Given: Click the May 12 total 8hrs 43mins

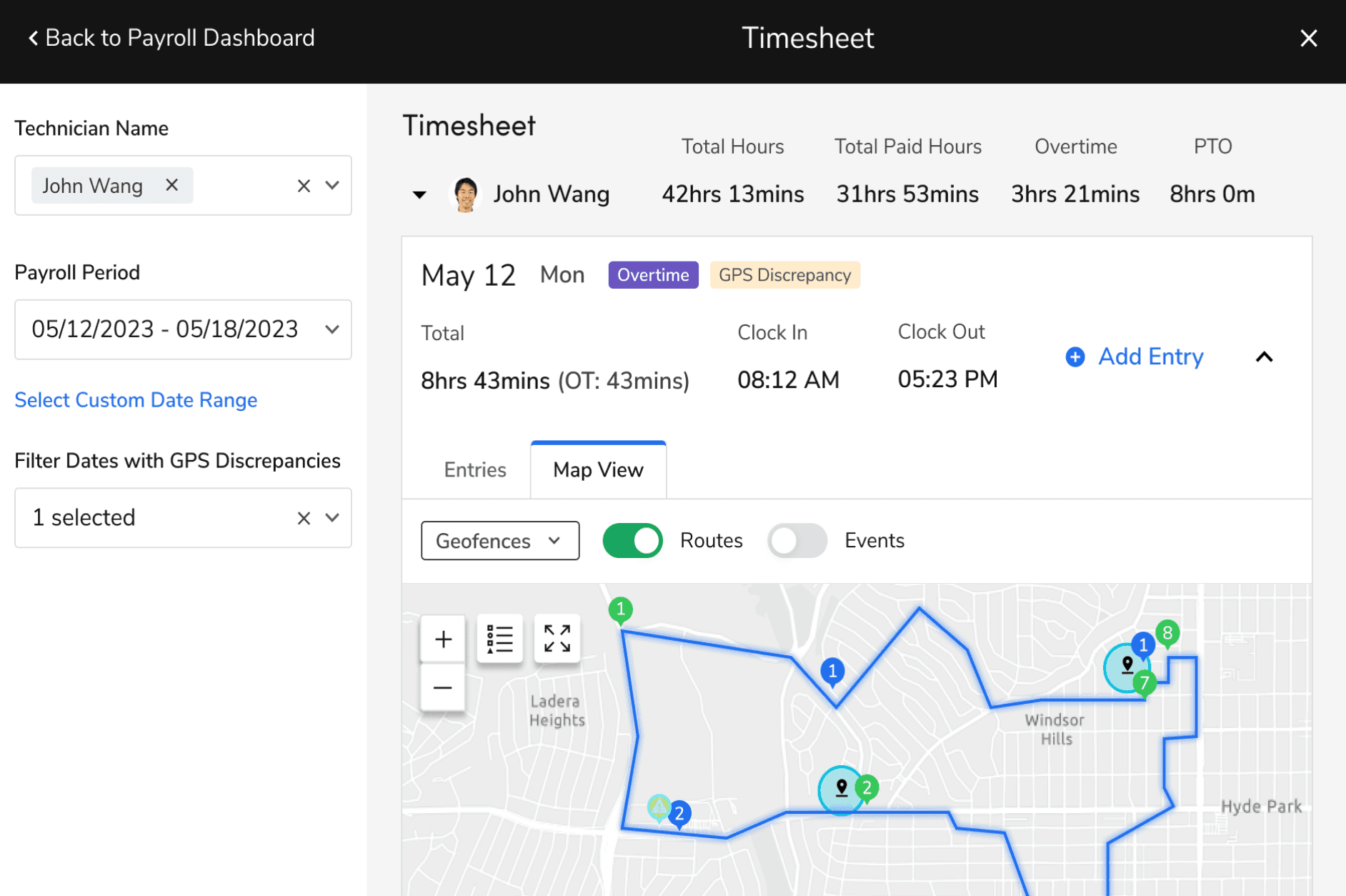Looking at the screenshot, I should [485, 381].
